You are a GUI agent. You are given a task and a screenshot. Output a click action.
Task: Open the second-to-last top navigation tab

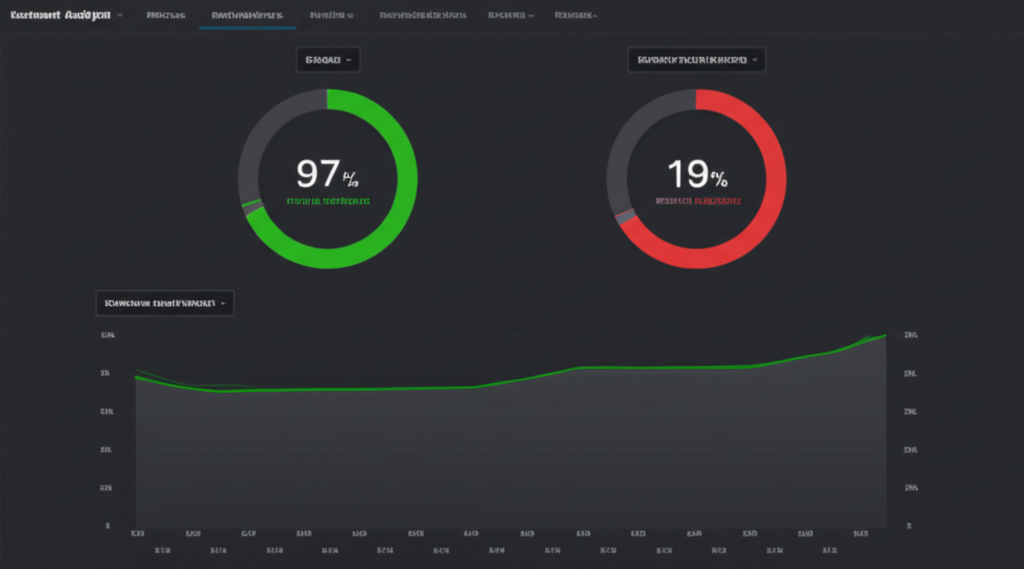tap(510, 15)
